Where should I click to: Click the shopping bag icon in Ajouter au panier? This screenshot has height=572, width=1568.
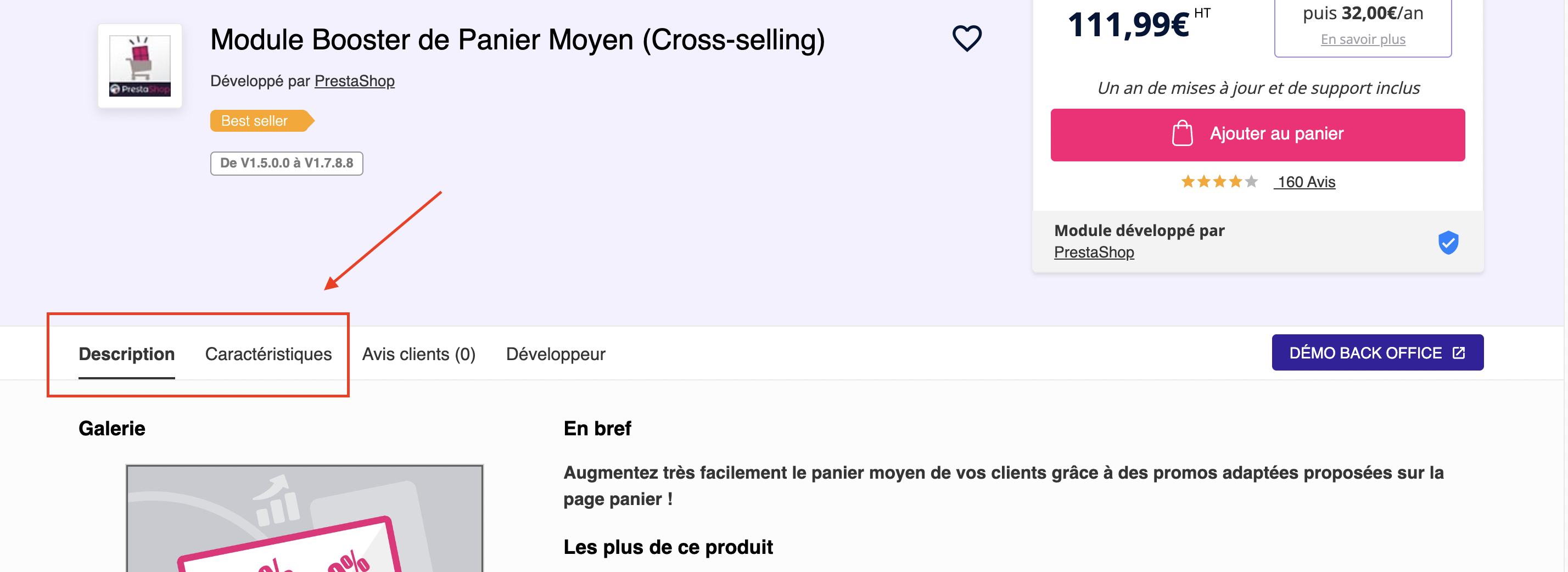1182,133
